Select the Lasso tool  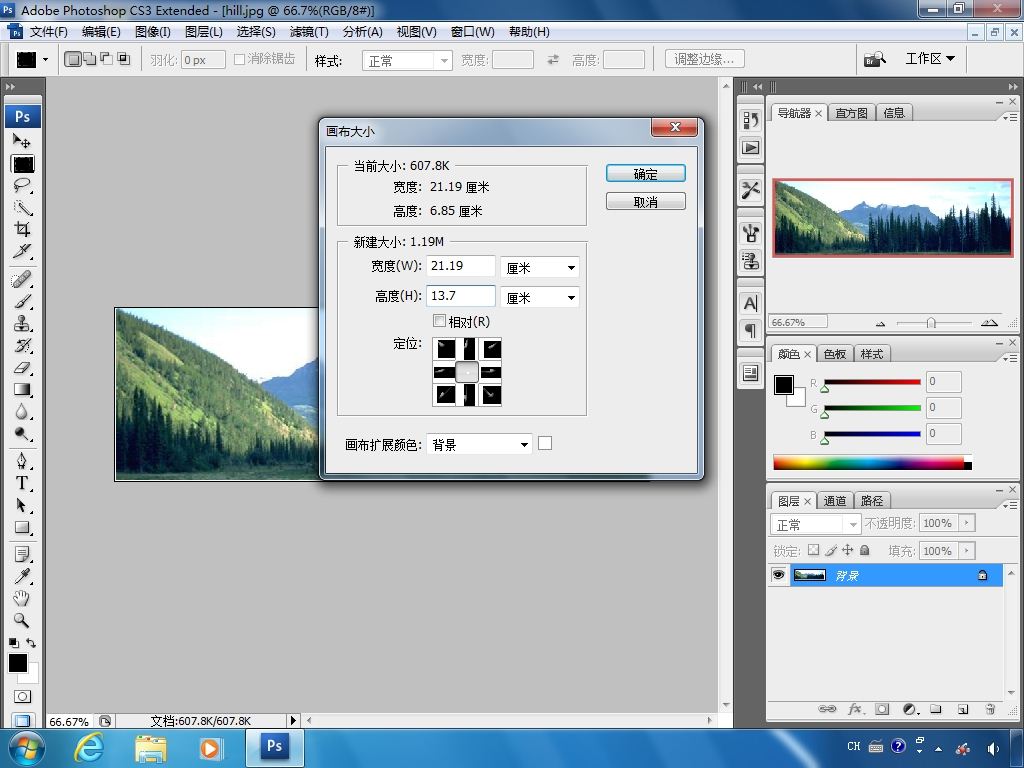(22, 185)
